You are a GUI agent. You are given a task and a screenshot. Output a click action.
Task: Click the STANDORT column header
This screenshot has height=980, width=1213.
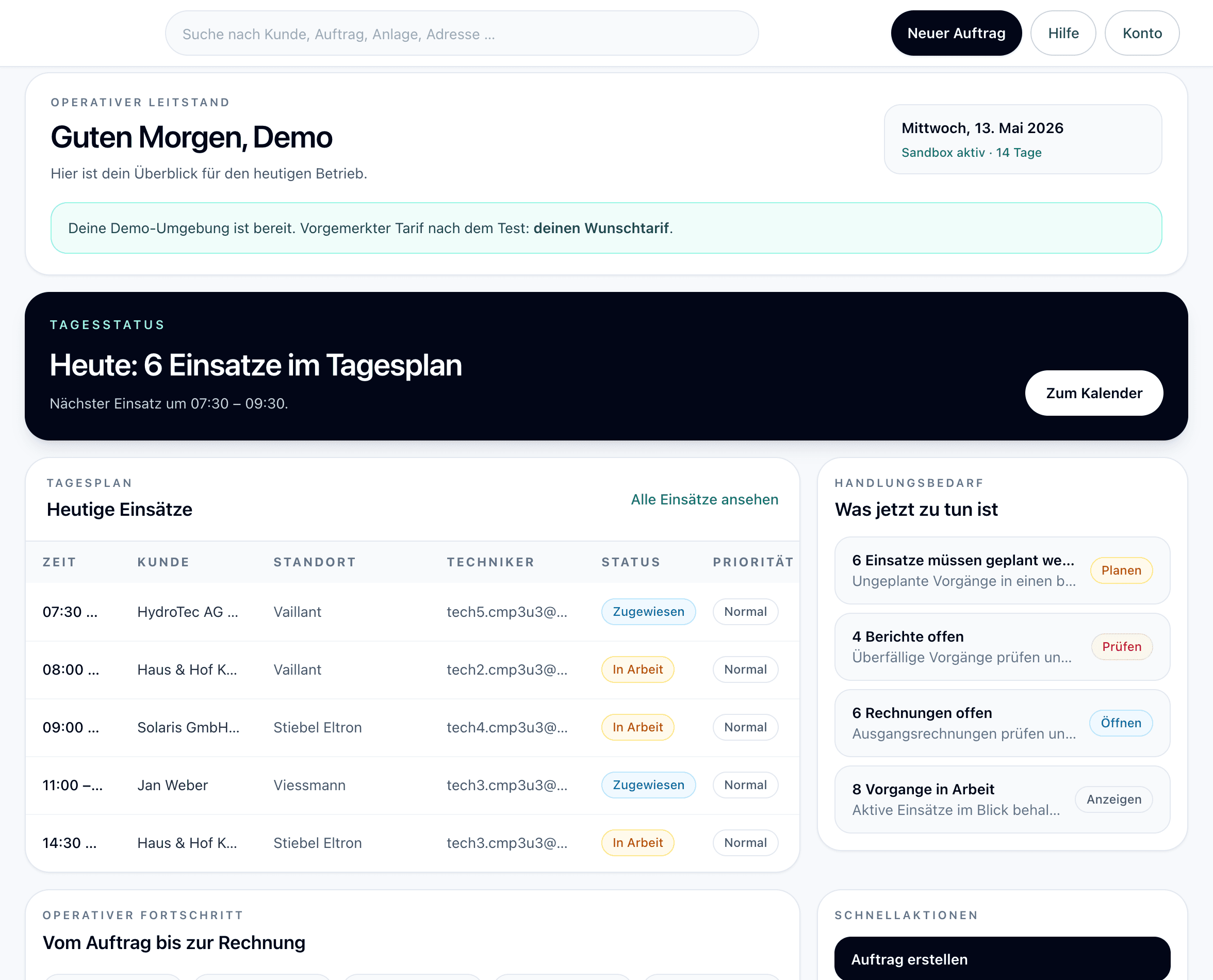pos(315,562)
